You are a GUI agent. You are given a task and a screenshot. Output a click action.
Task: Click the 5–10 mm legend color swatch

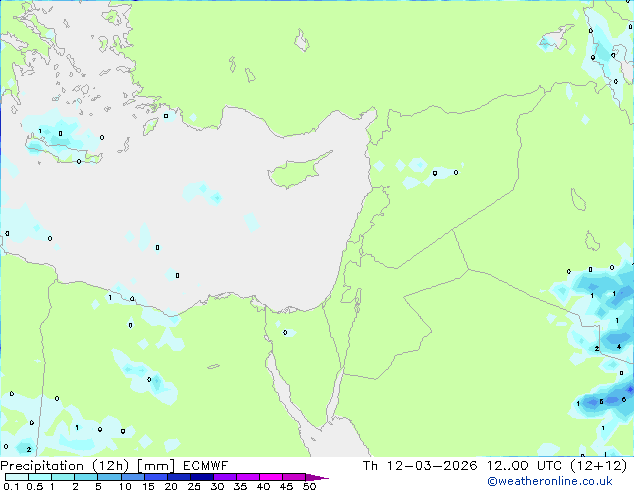coord(109,477)
